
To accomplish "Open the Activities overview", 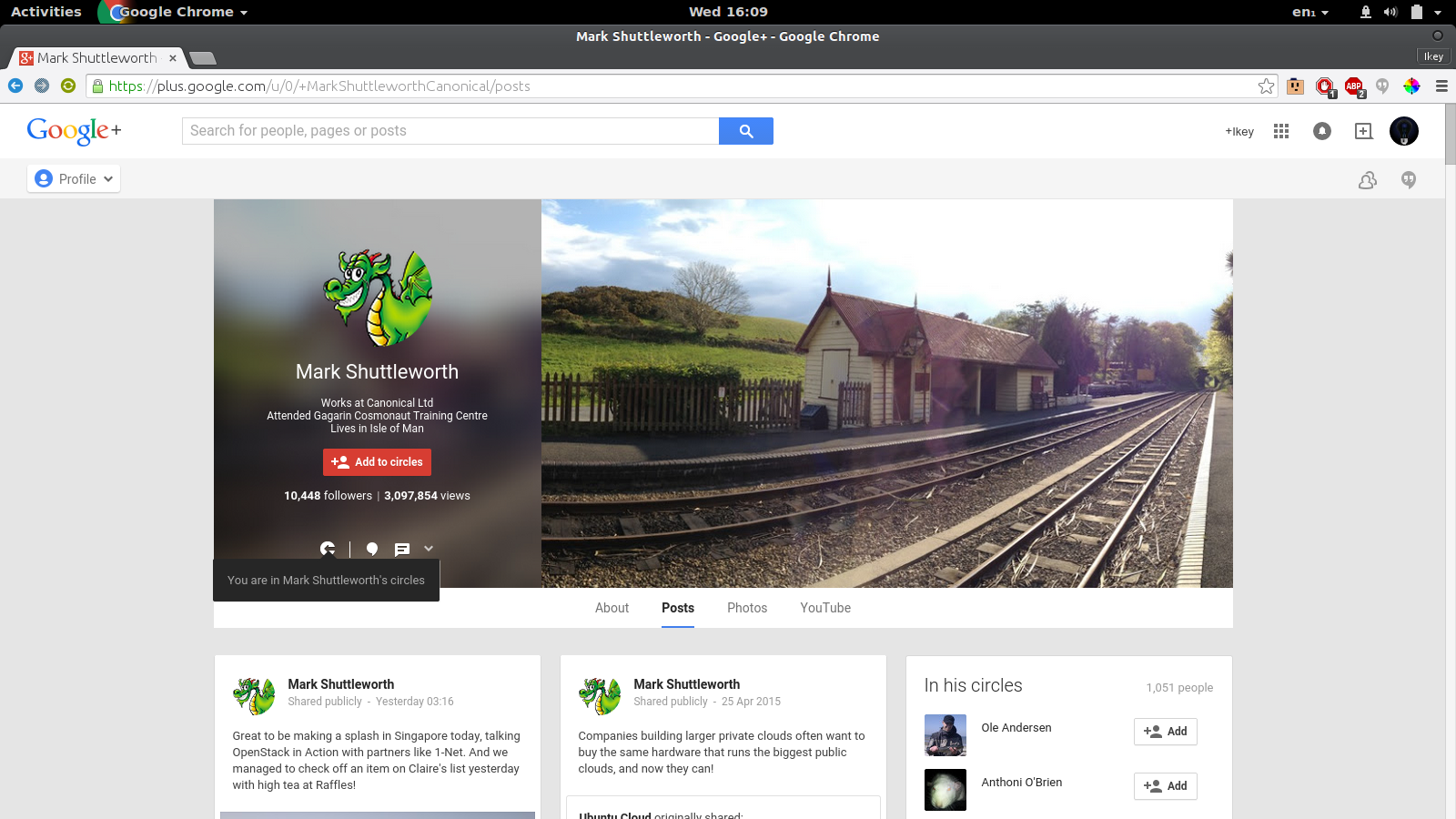I will coord(46,12).
